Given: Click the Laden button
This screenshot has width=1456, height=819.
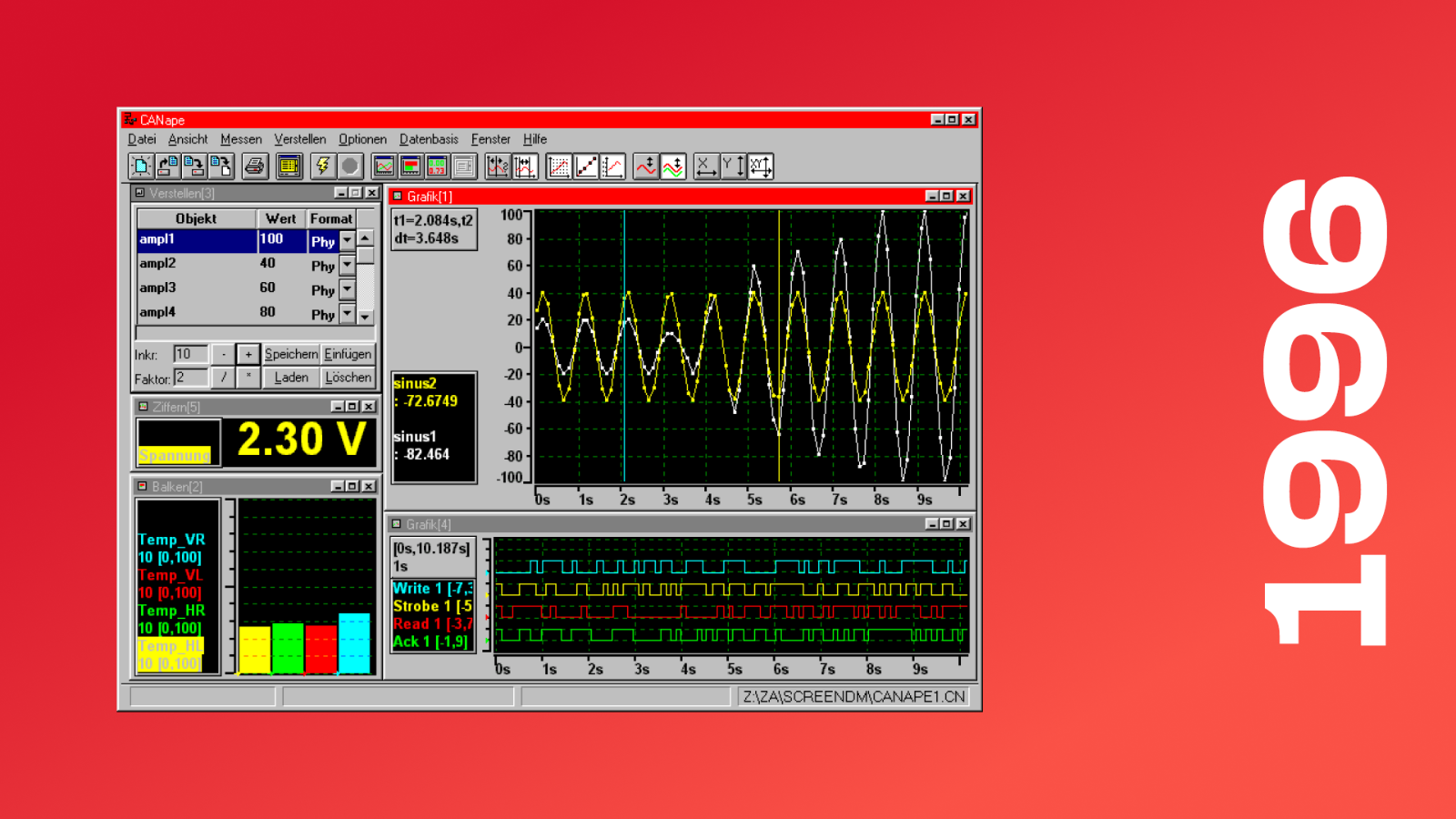Looking at the screenshot, I should (291, 378).
